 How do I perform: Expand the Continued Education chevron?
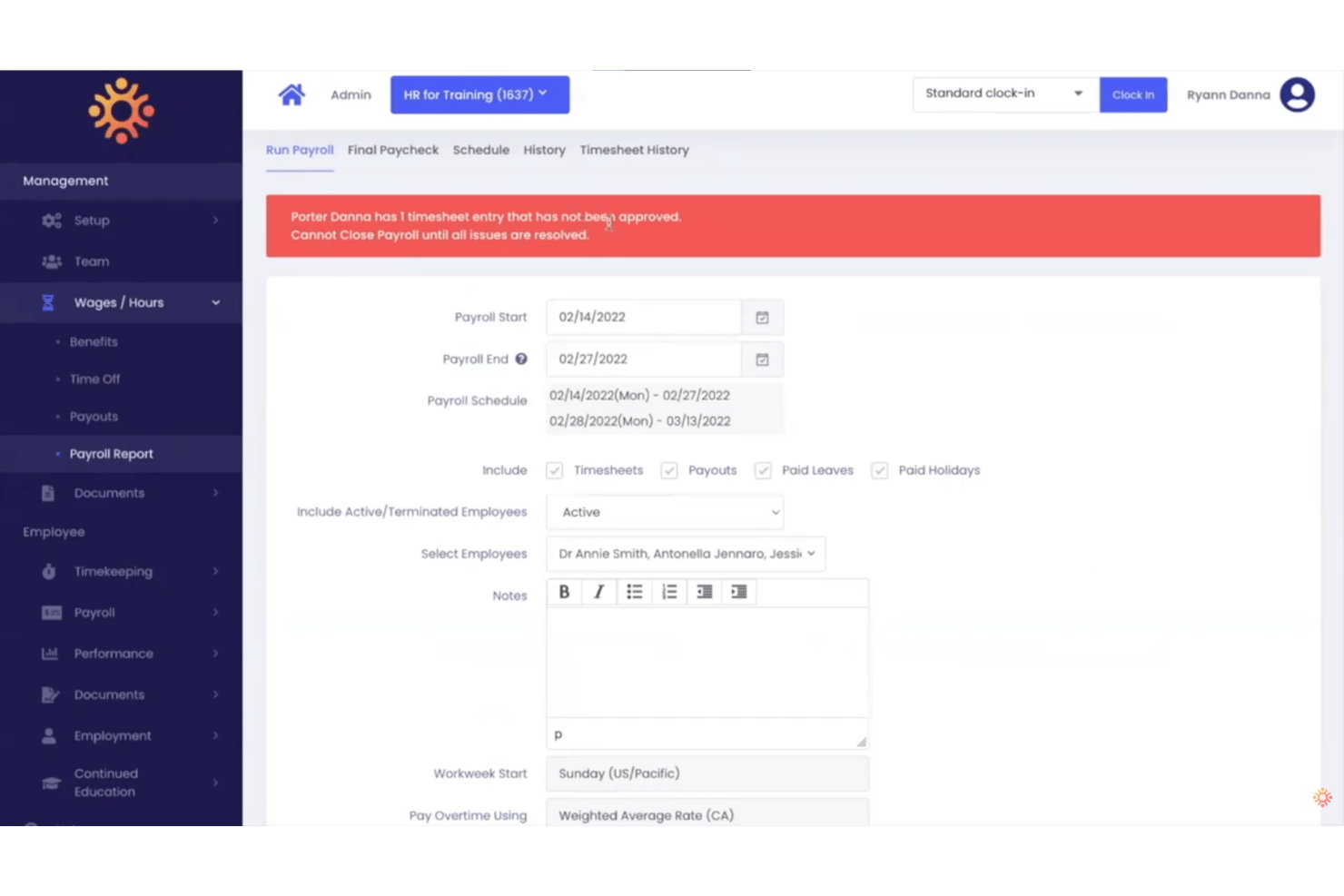(x=215, y=783)
